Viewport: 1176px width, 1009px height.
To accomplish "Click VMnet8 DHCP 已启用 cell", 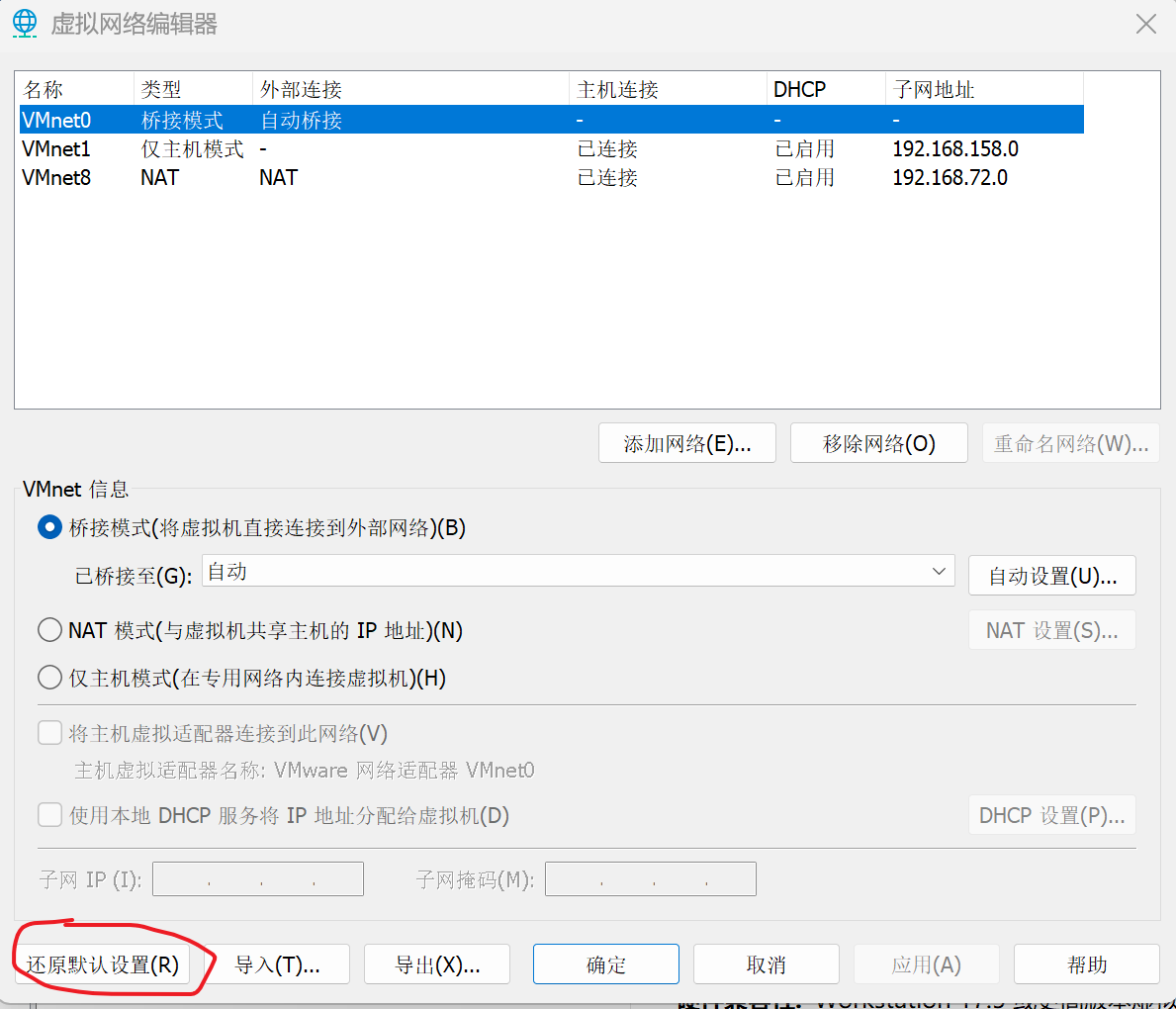I will pyautogui.click(x=804, y=177).
